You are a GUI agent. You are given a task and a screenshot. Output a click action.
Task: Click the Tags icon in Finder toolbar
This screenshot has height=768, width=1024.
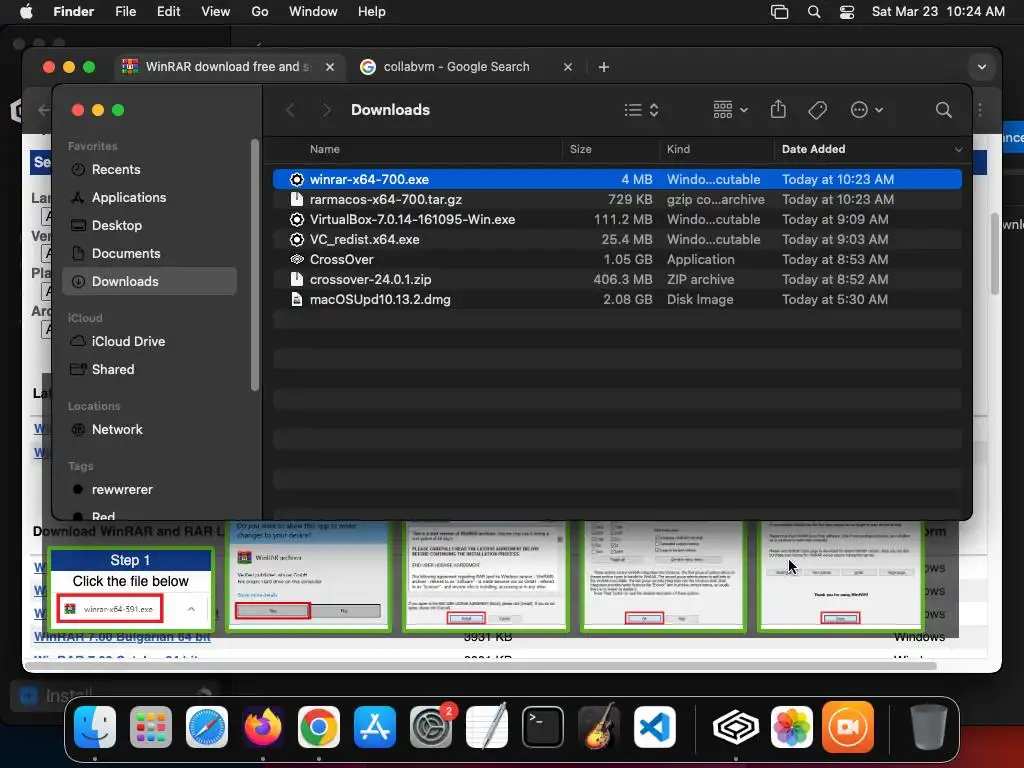point(817,110)
